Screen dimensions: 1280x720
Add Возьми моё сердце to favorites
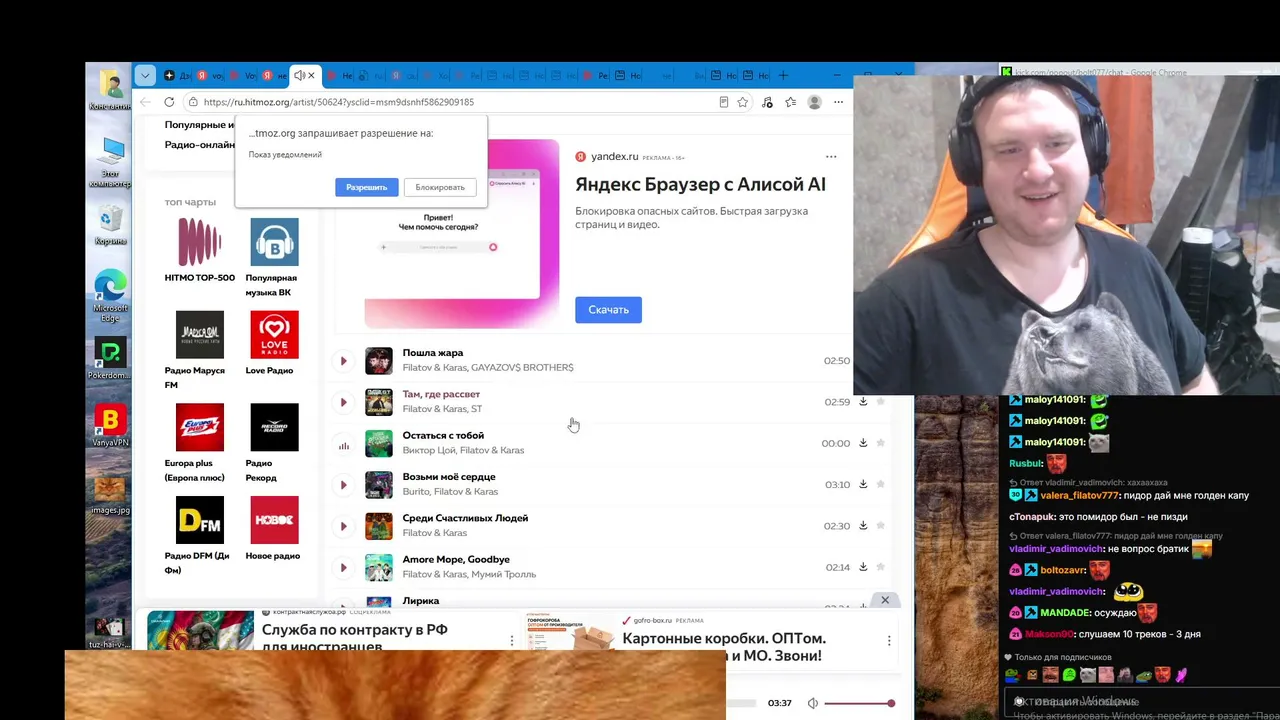tap(881, 484)
